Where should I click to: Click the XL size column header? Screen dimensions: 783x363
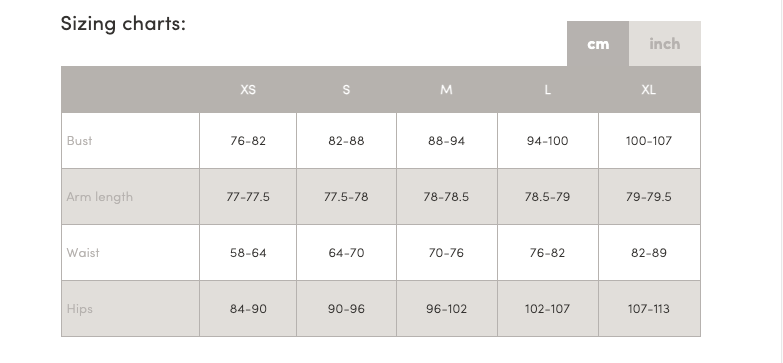pyautogui.click(x=649, y=89)
